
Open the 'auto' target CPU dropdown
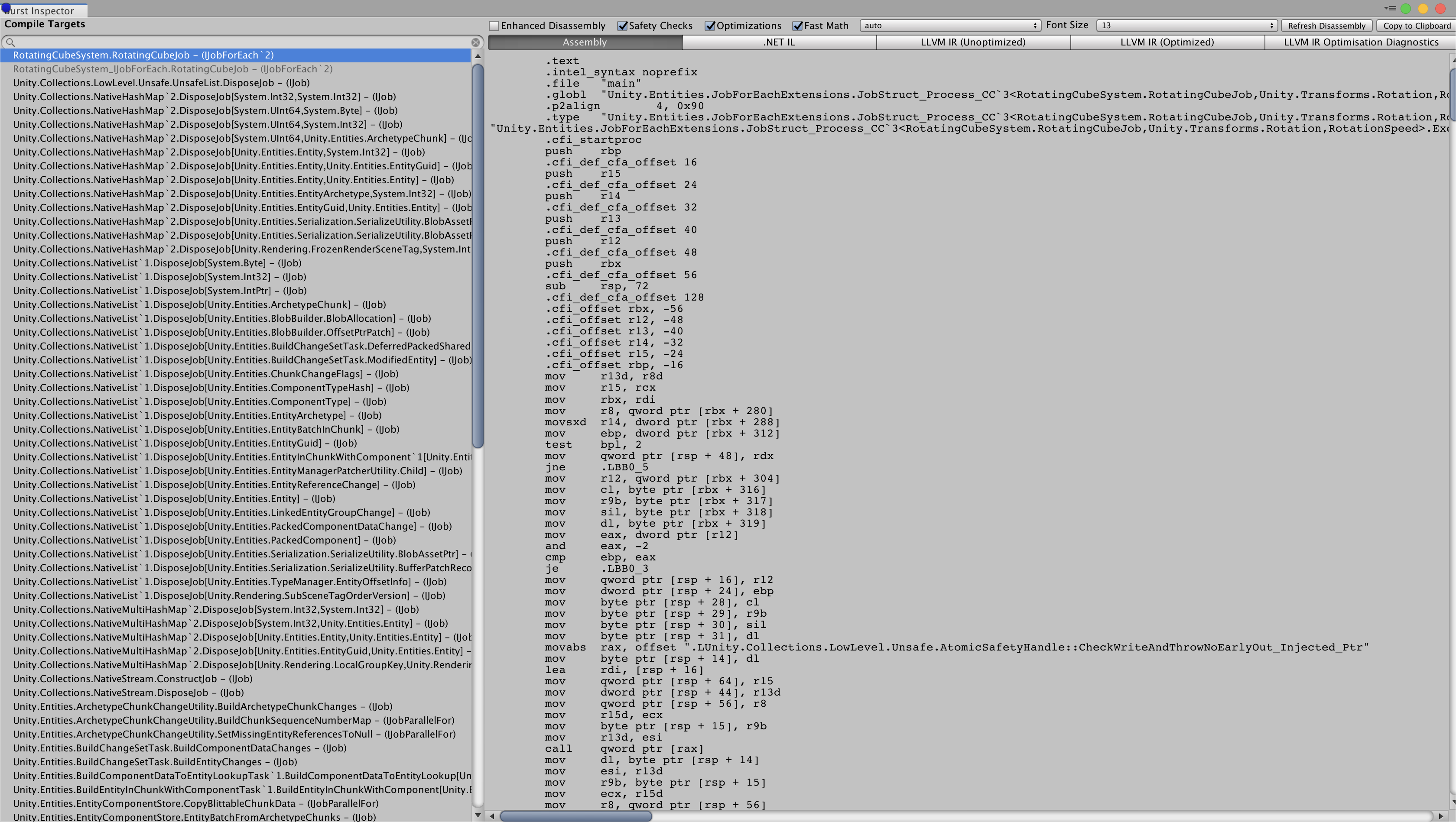[949, 26]
